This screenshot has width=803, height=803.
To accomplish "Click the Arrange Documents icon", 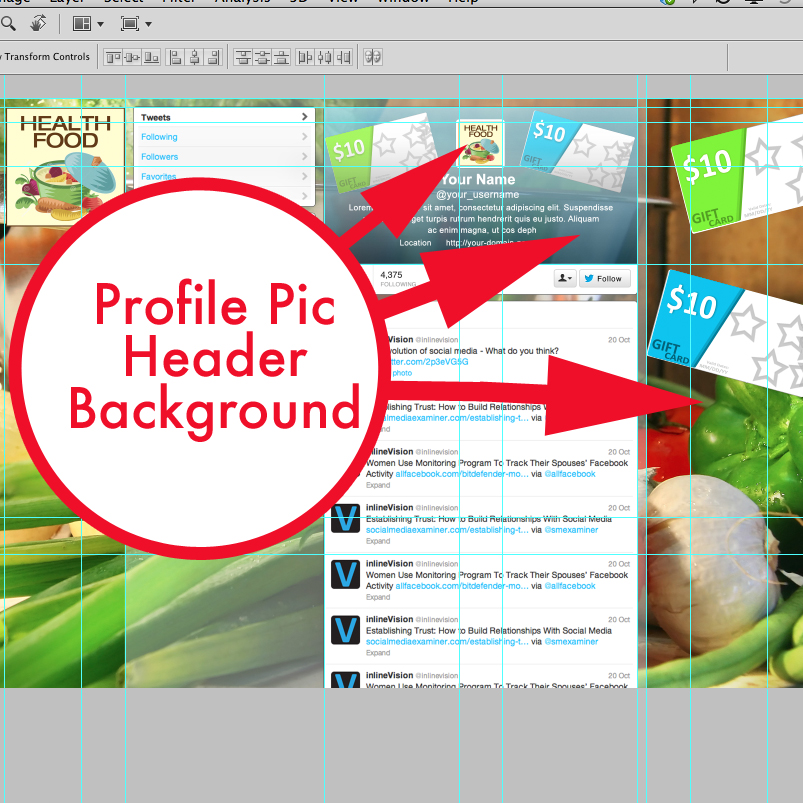I will 80,23.
